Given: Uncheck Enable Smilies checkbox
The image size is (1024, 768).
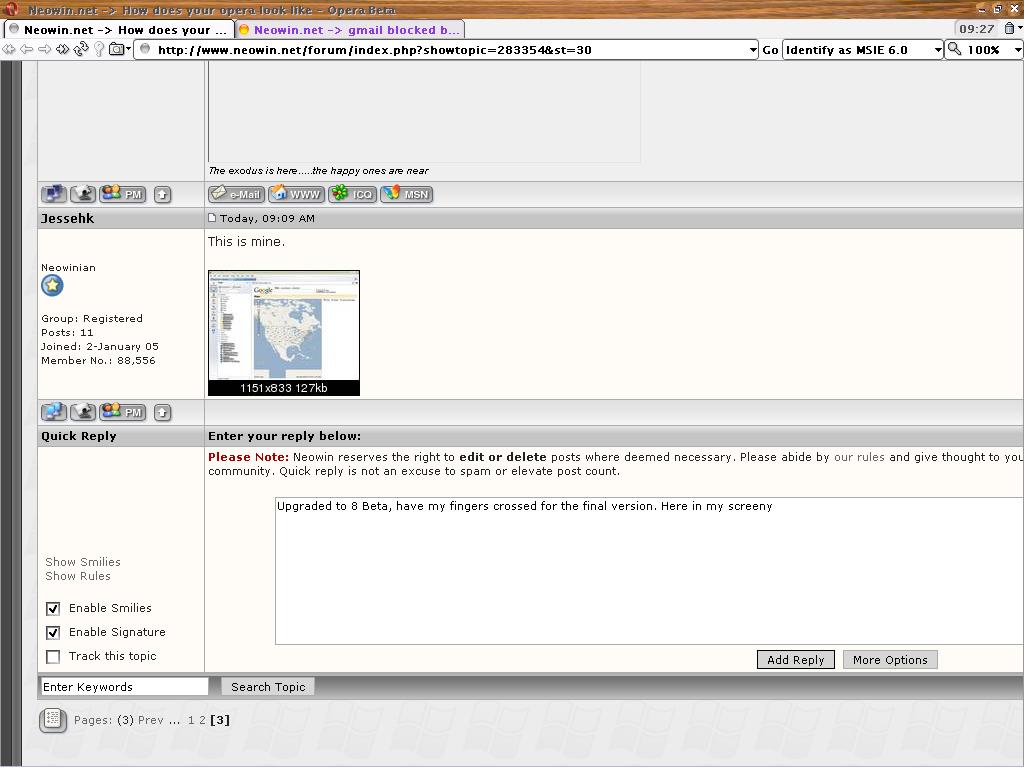Looking at the screenshot, I should click(x=53, y=609).
